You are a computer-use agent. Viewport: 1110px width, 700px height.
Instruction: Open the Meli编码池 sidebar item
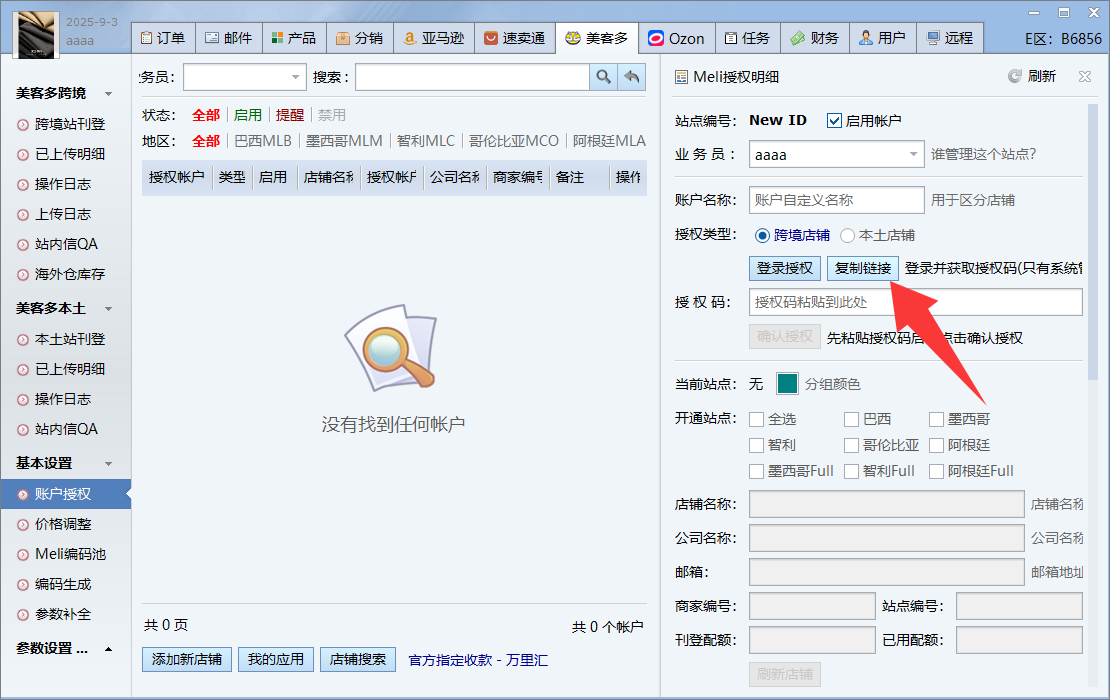(x=69, y=554)
